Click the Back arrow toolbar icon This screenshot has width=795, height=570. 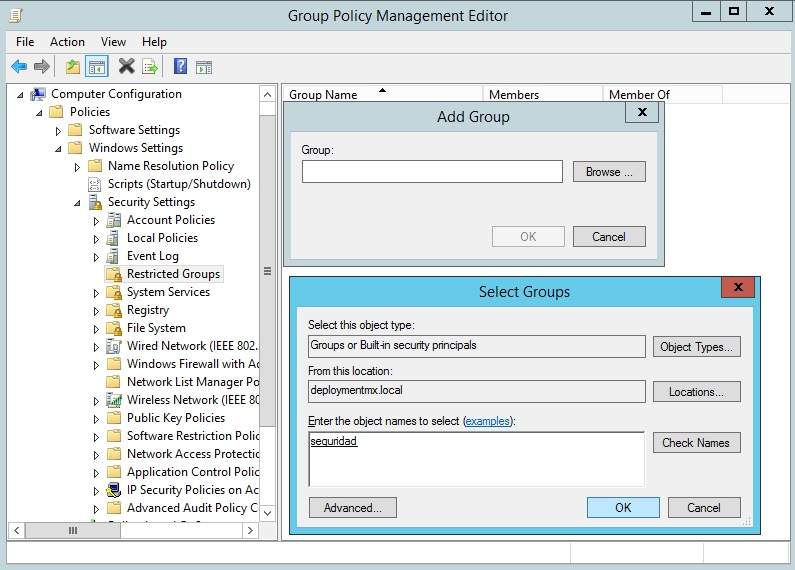tap(19, 67)
